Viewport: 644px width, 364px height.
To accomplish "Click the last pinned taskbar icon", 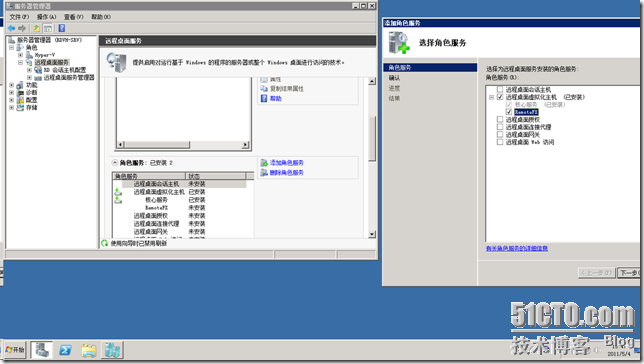I will (112, 350).
